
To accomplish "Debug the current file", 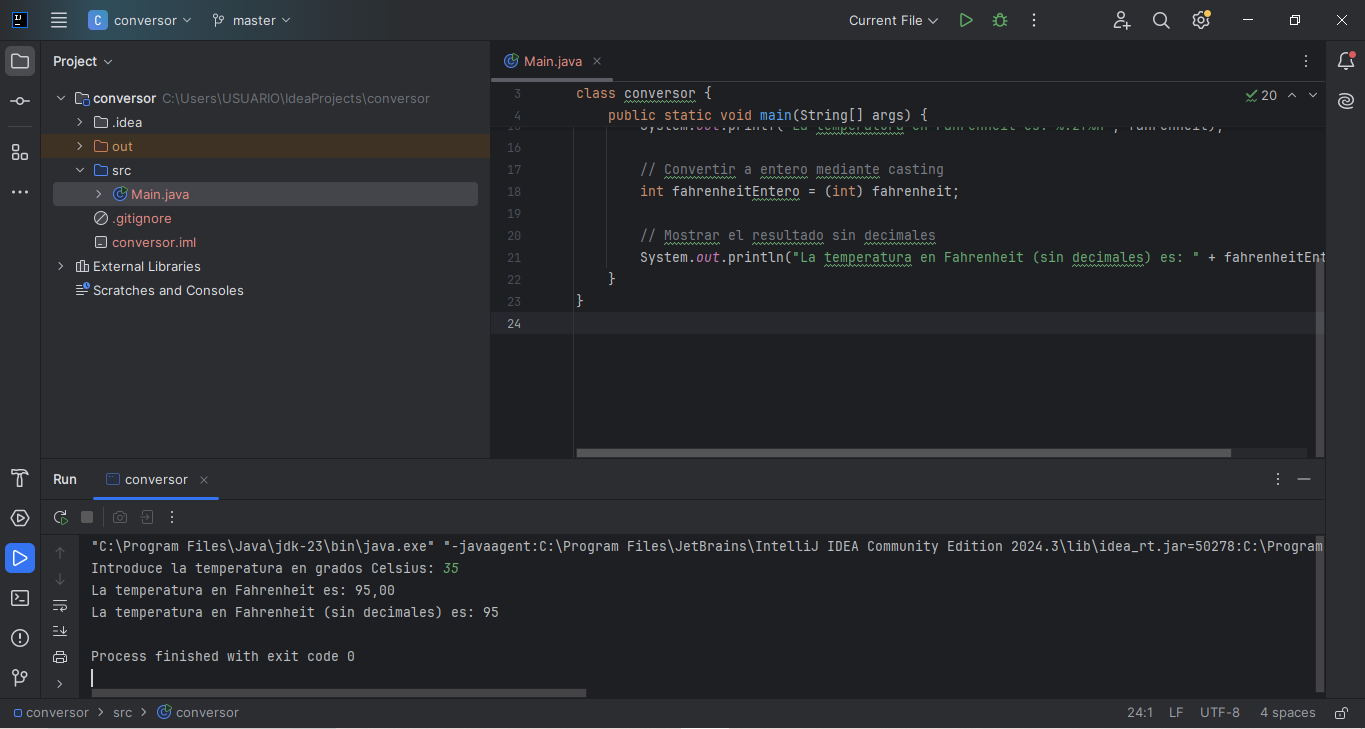I will [999, 20].
